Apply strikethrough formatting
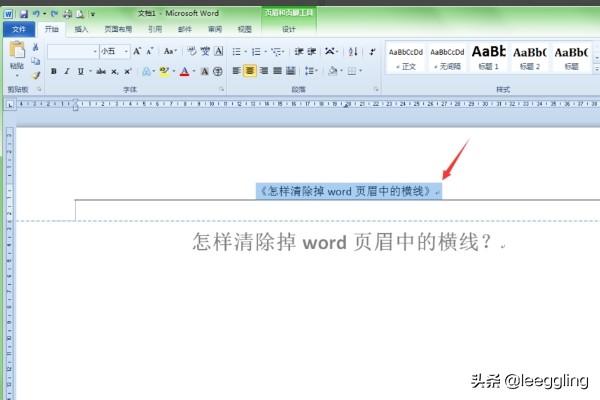Image resolution: width=600 pixels, height=400 pixels. point(101,71)
